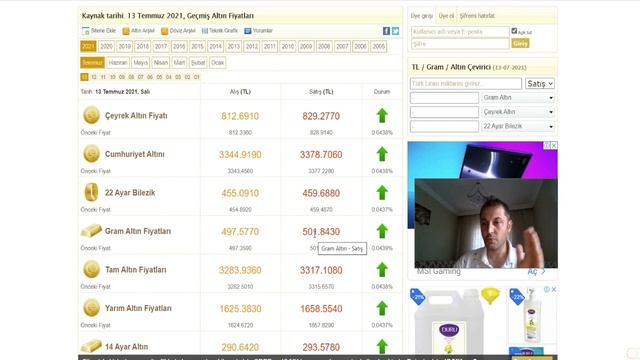640x360 pixels.
Task: Open Tam Altın Fiyatları link
Action: [136, 270]
